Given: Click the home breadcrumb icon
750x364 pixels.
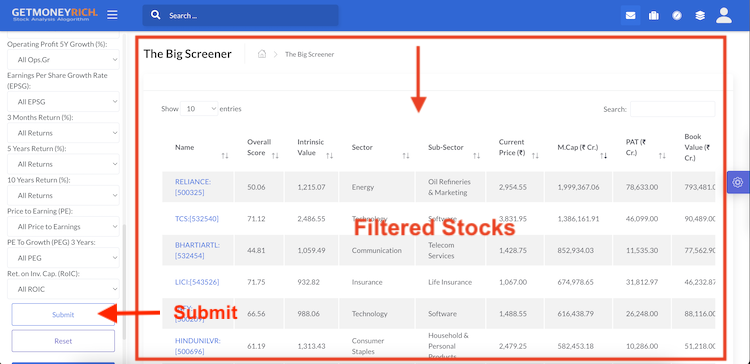Looking at the screenshot, I should [x=262, y=54].
